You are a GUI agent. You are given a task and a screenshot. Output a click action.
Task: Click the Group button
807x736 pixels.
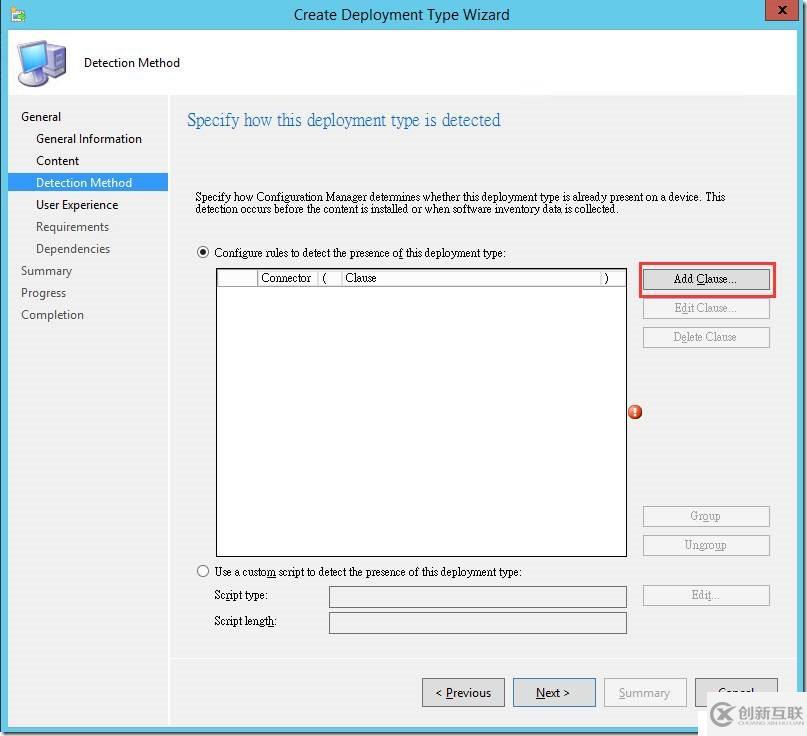pyautogui.click(x=706, y=516)
